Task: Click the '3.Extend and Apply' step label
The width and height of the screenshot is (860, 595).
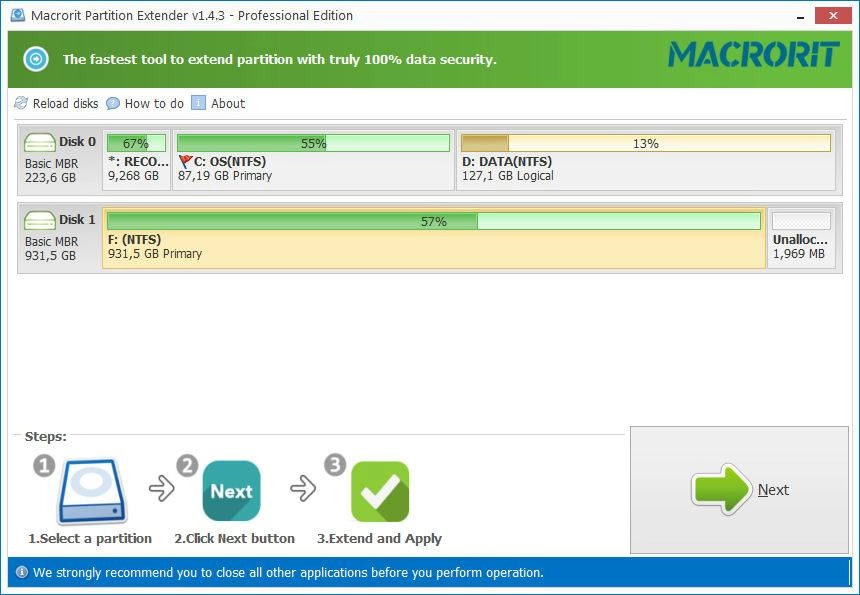Action: 380,539
